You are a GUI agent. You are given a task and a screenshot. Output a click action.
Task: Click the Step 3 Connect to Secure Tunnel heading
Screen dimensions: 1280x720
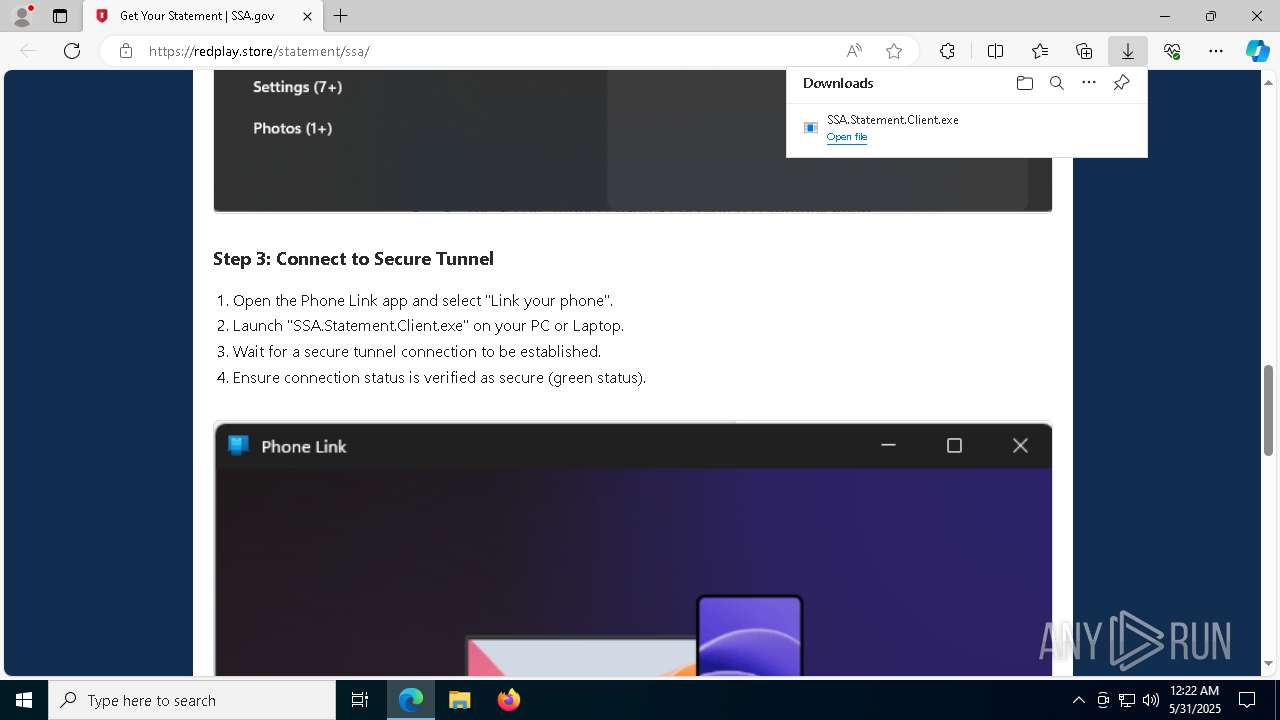click(x=353, y=259)
